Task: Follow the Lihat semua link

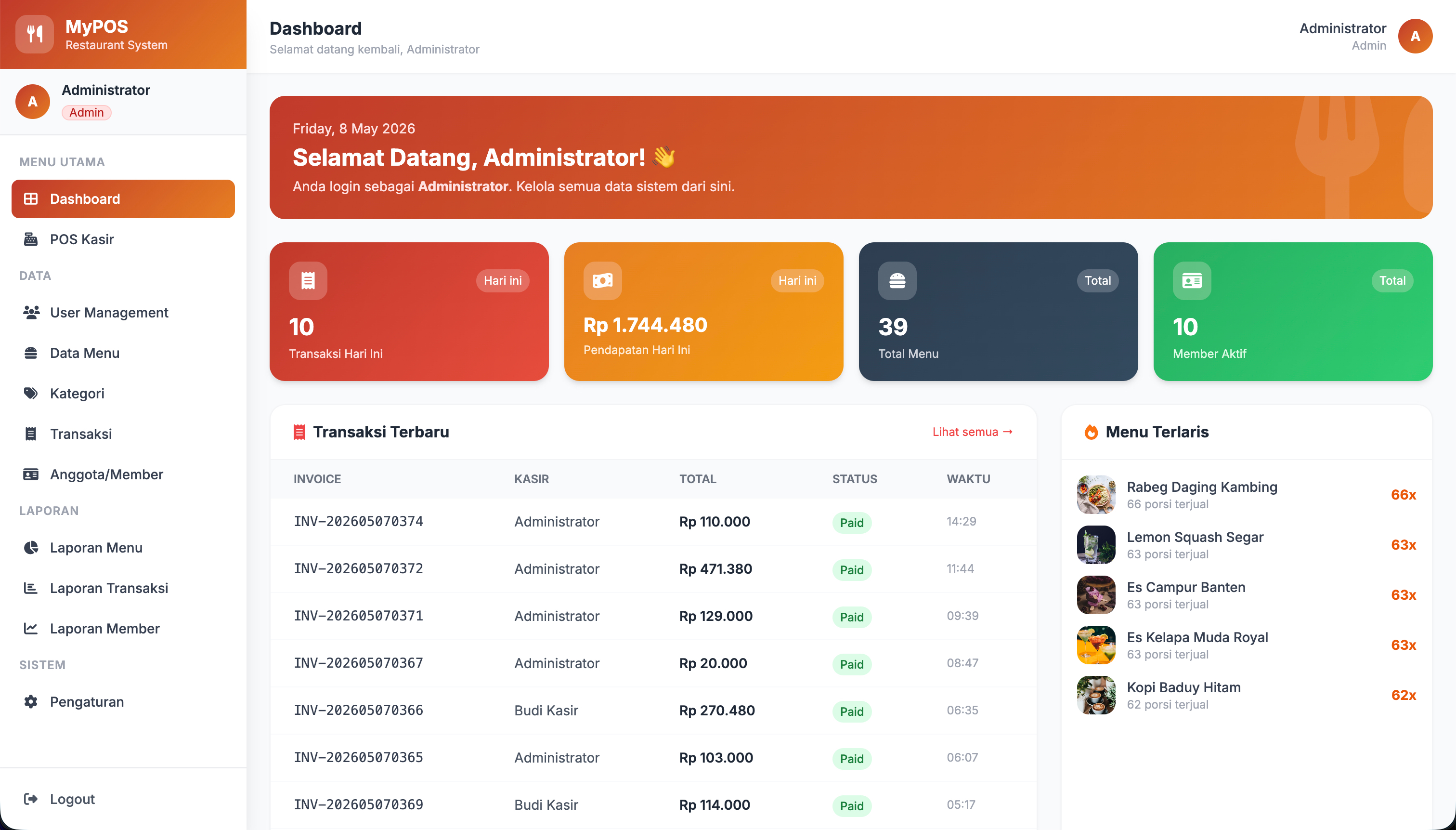Action: [973, 432]
